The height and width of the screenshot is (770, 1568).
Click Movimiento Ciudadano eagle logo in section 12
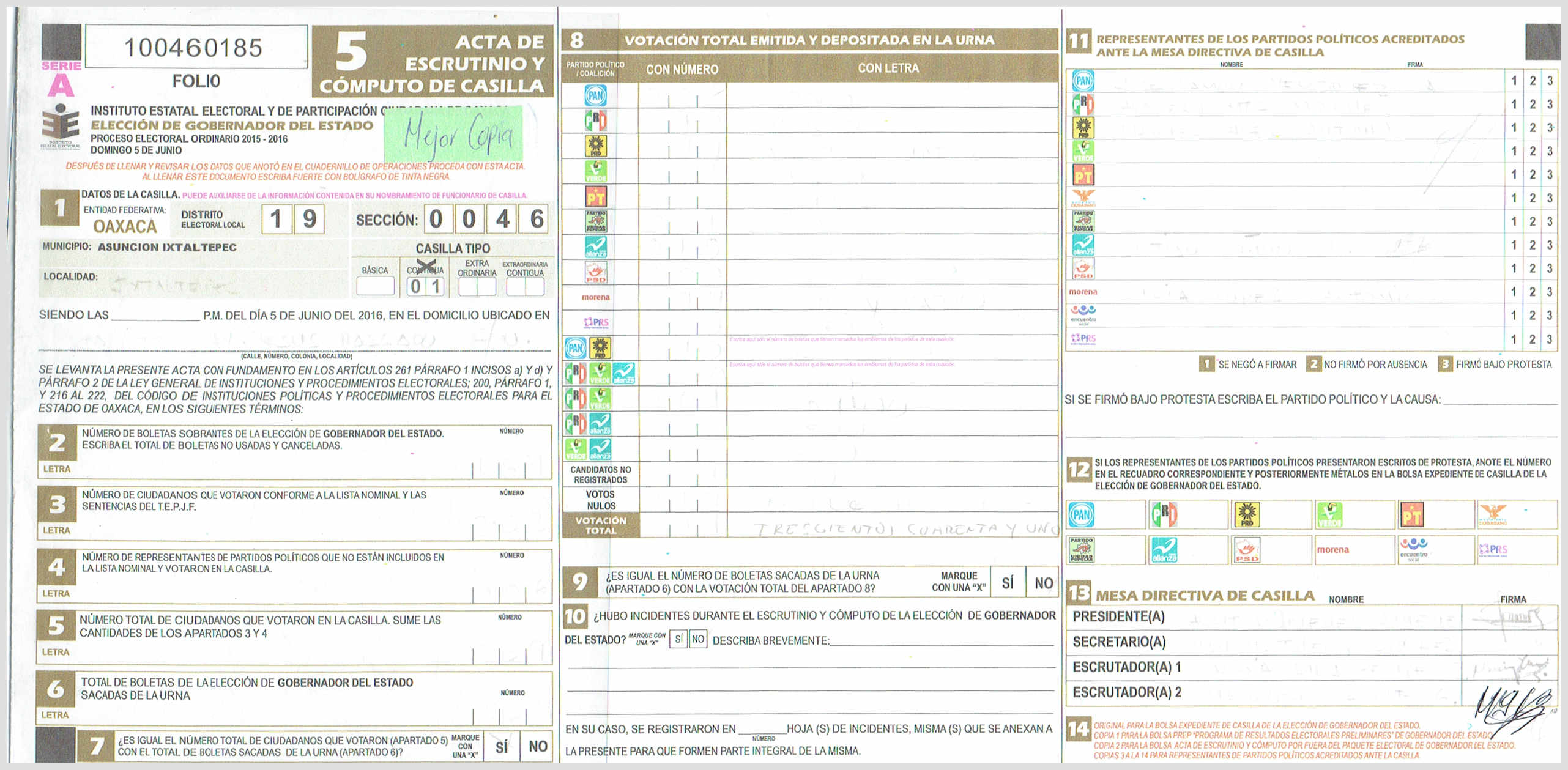(1493, 514)
